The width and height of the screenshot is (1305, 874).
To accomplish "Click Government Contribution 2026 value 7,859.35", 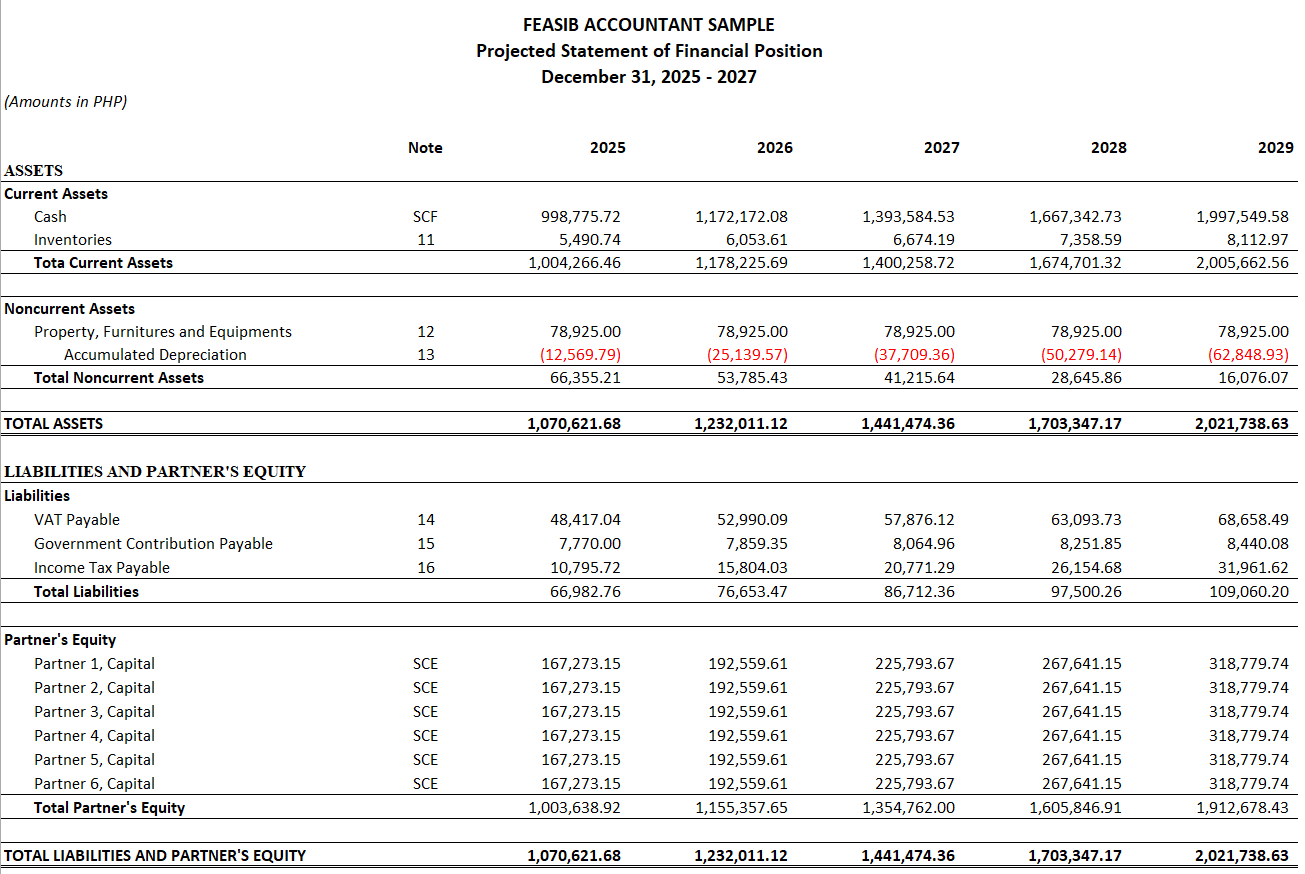I will (x=757, y=543).
